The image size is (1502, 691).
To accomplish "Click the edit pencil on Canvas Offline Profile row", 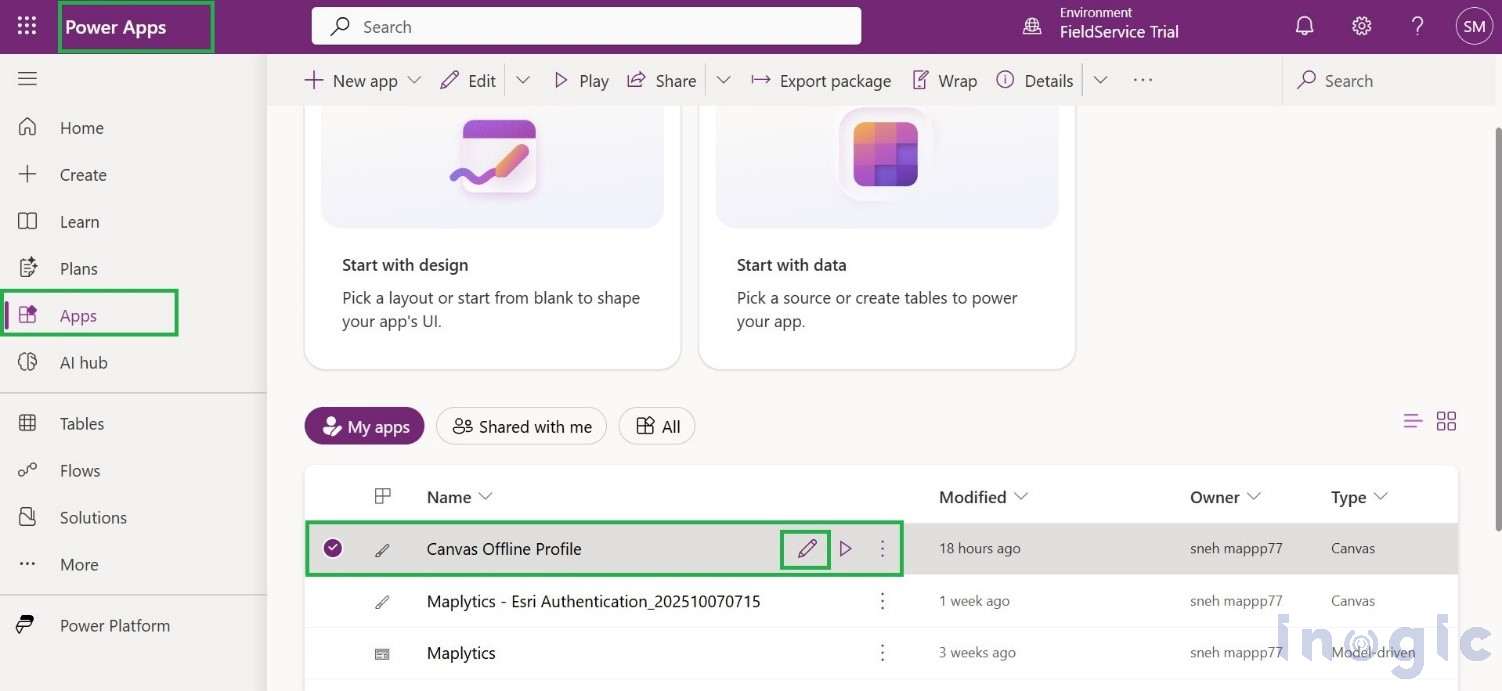I will pos(805,548).
